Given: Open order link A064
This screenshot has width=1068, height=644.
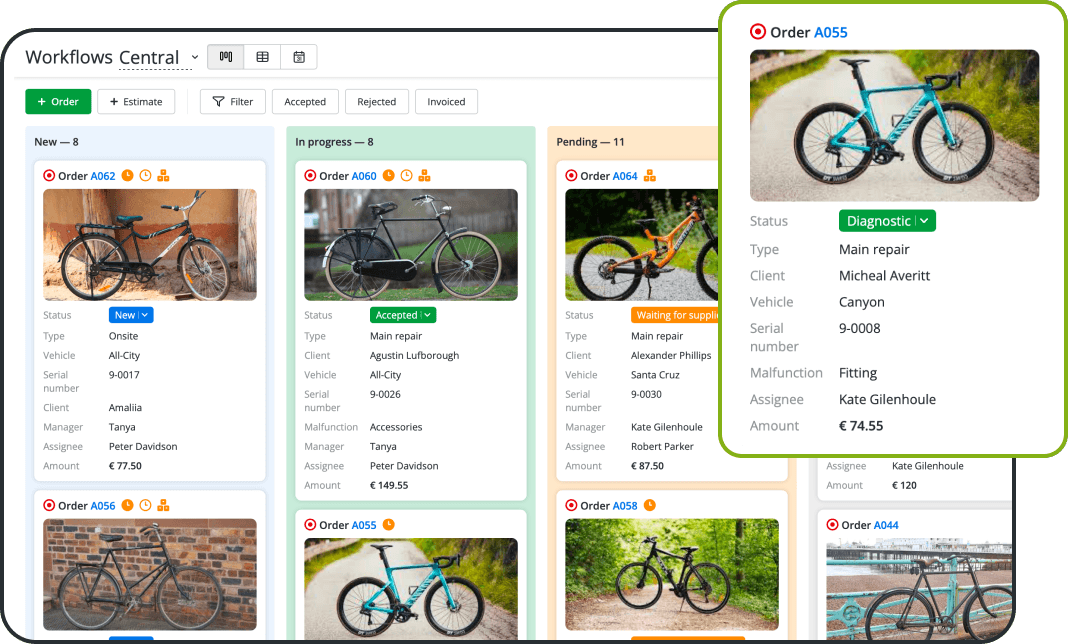Looking at the screenshot, I should point(625,176).
